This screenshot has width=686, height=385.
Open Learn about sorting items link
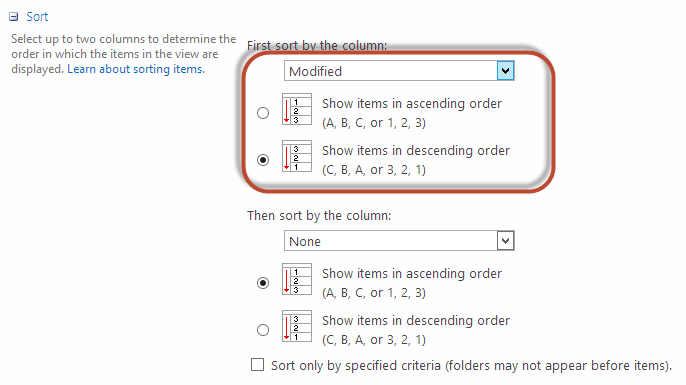pyautogui.click(x=136, y=69)
